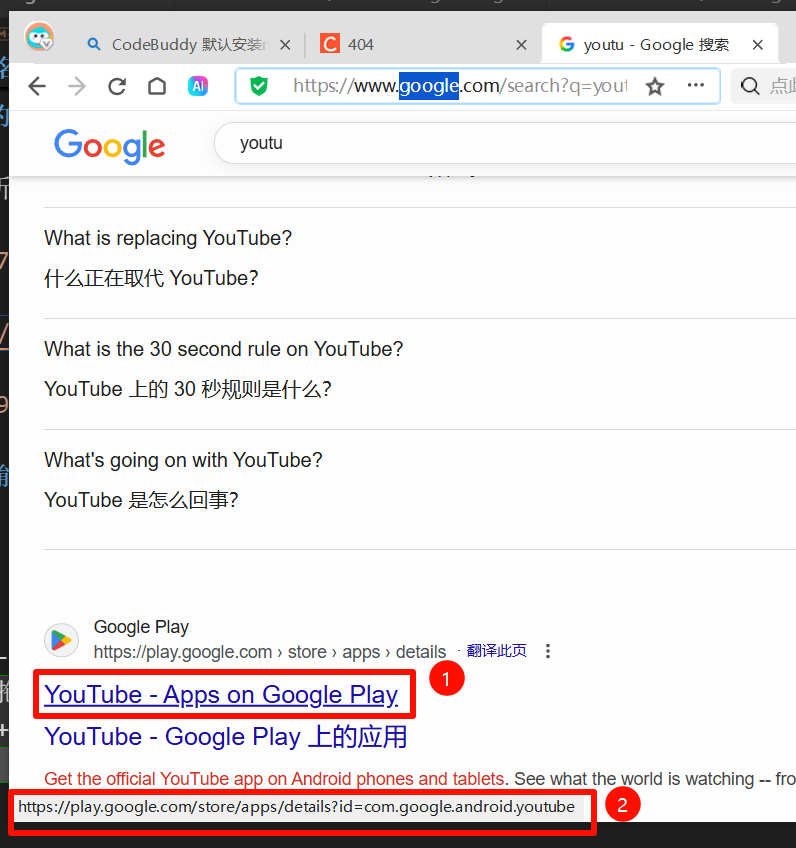The width and height of the screenshot is (796, 848).
Task: Bookmark page with the star icon
Action: [x=655, y=86]
